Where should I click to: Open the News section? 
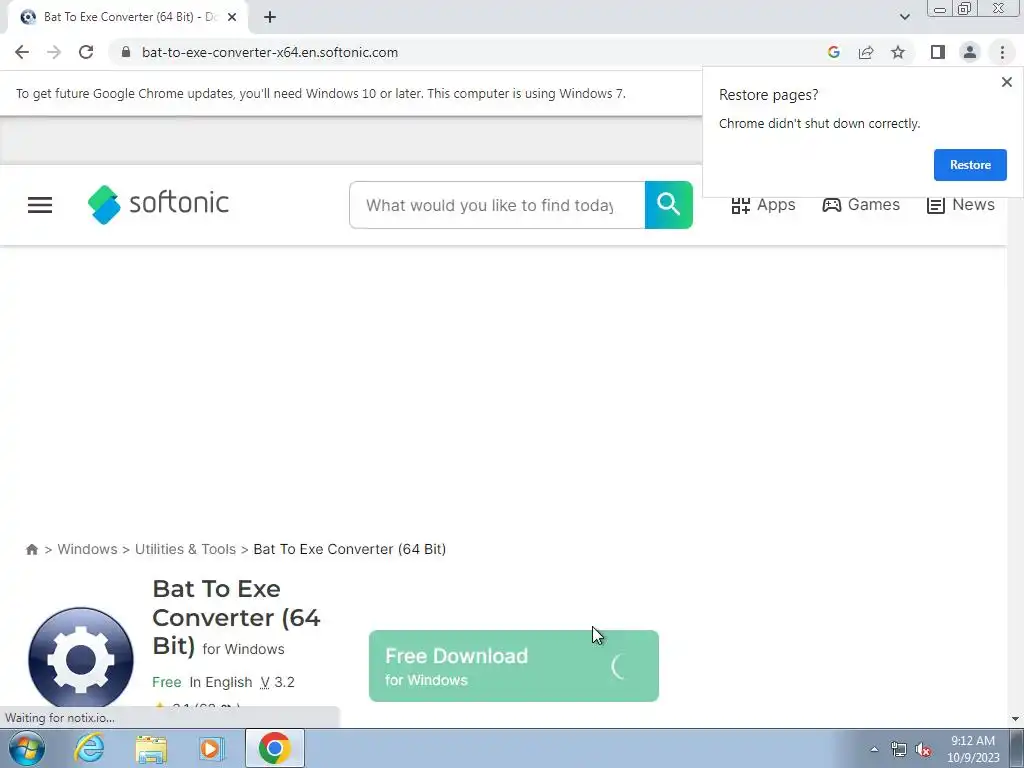960,205
